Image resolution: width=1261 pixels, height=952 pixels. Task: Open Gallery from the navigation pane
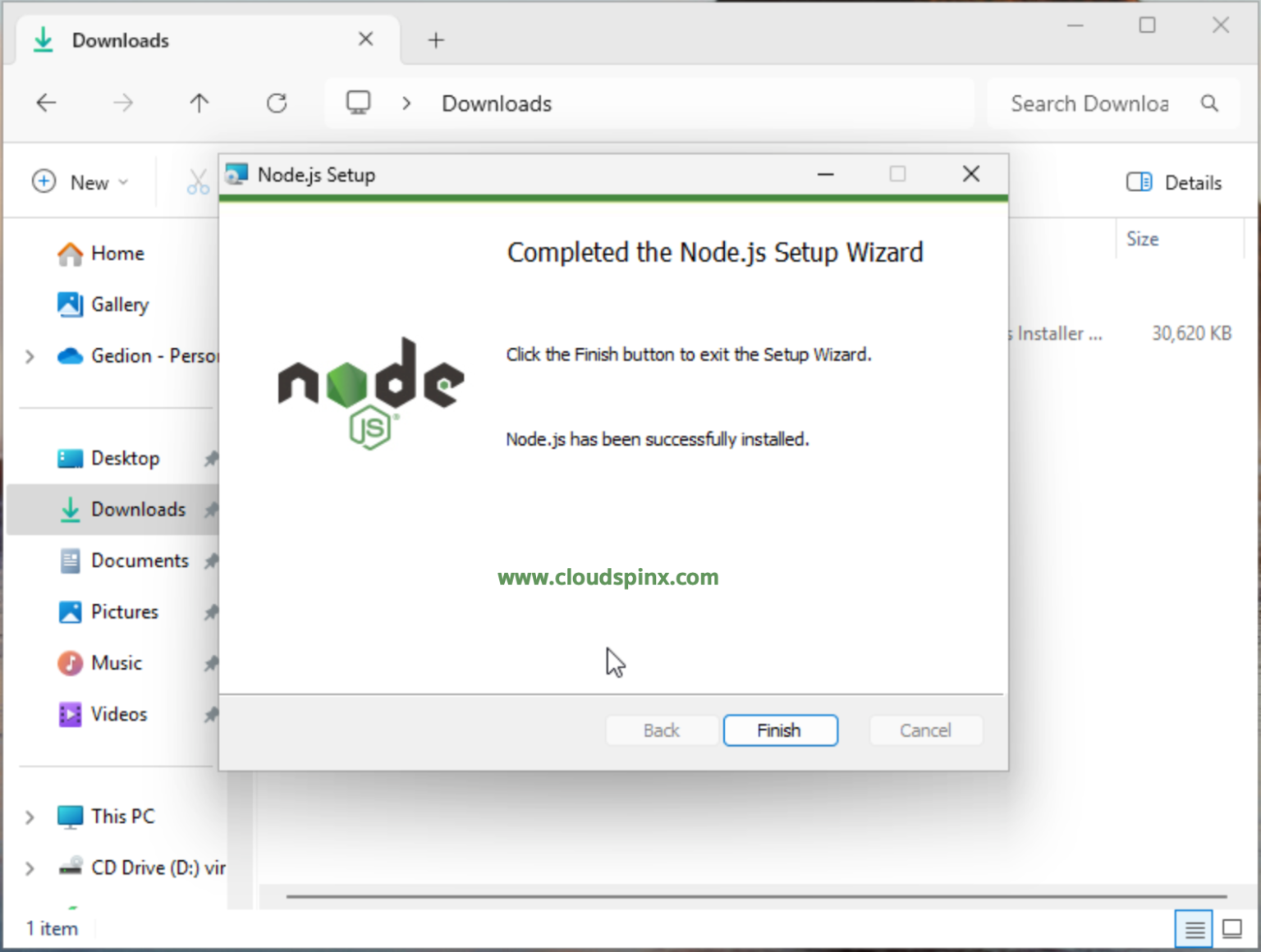pos(119,304)
